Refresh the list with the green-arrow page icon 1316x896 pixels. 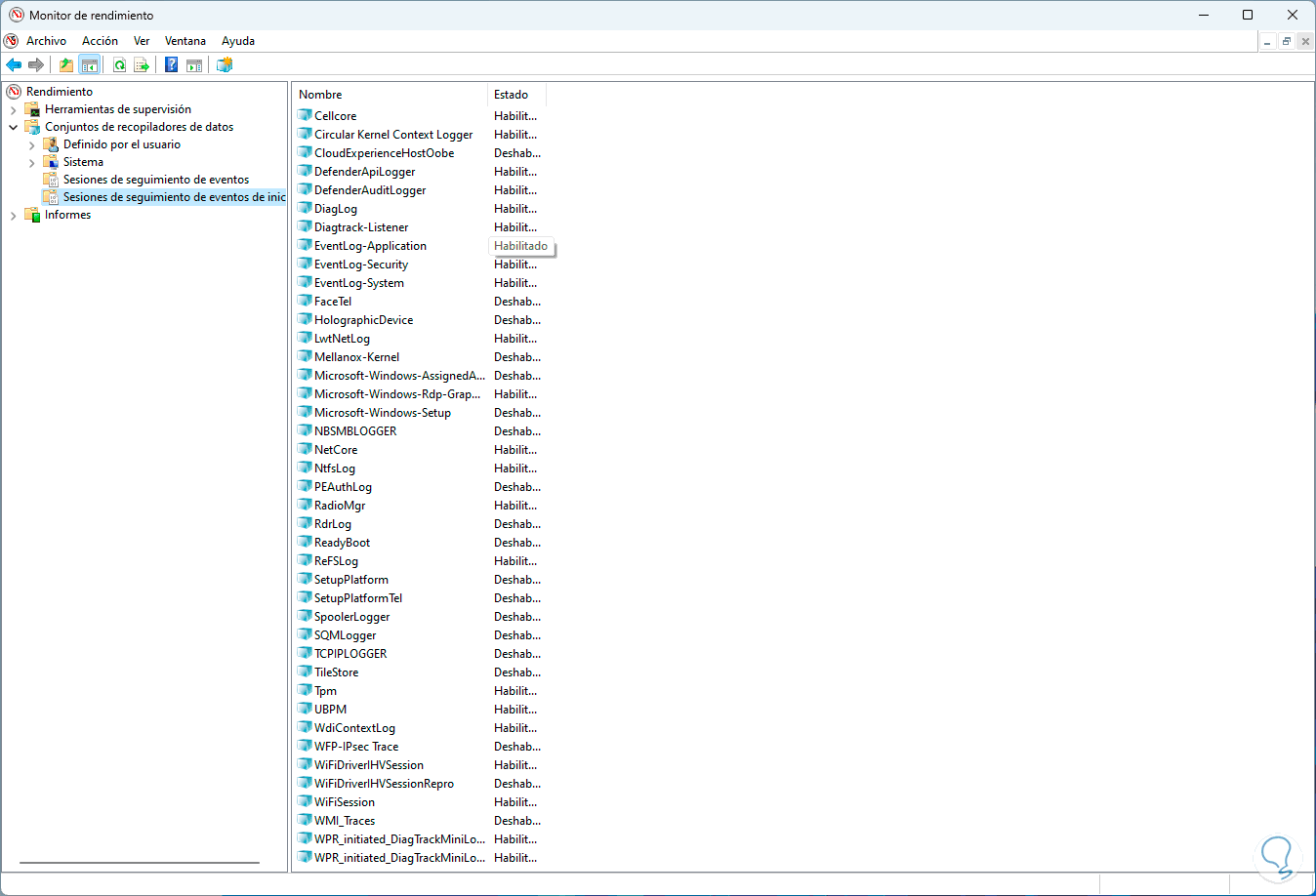tap(119, 65)
